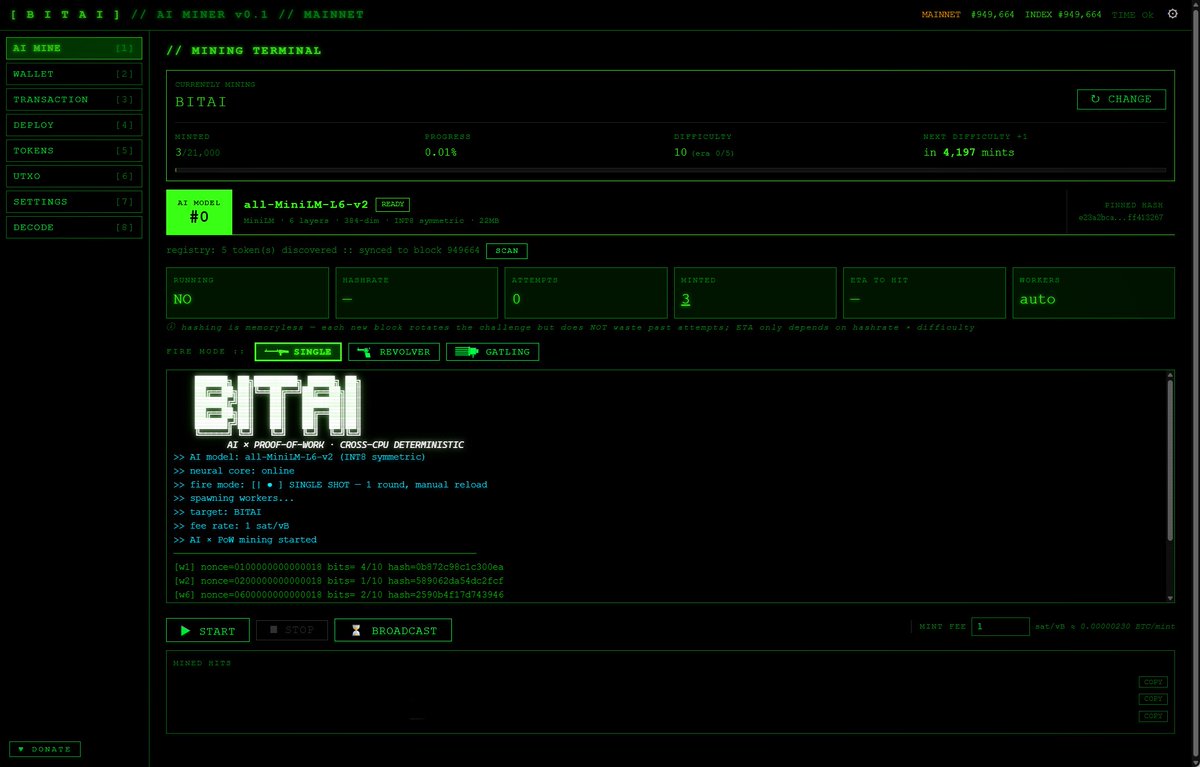Click the minted count link 3
The height and width of the screenshot is (767, 1200).
click(x=685, y=299)
